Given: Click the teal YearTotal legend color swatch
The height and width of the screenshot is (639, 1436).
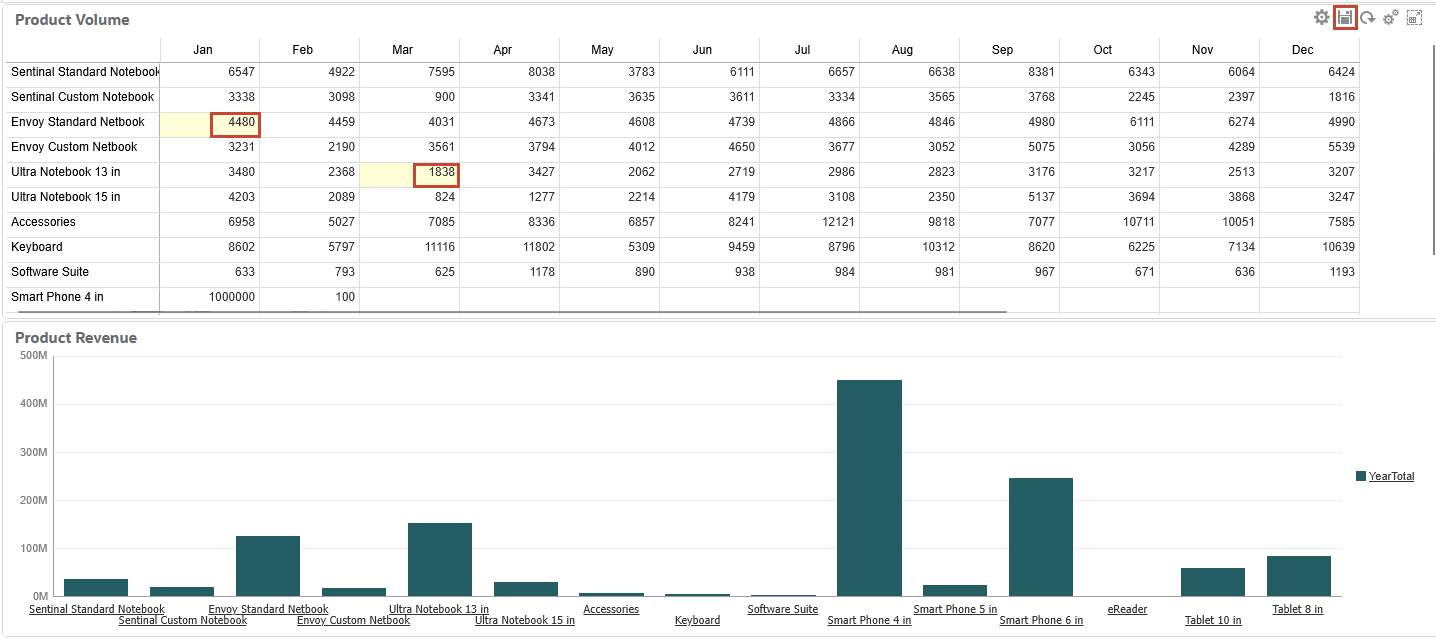Looking at the screenshot, I should click(1359, 476).
